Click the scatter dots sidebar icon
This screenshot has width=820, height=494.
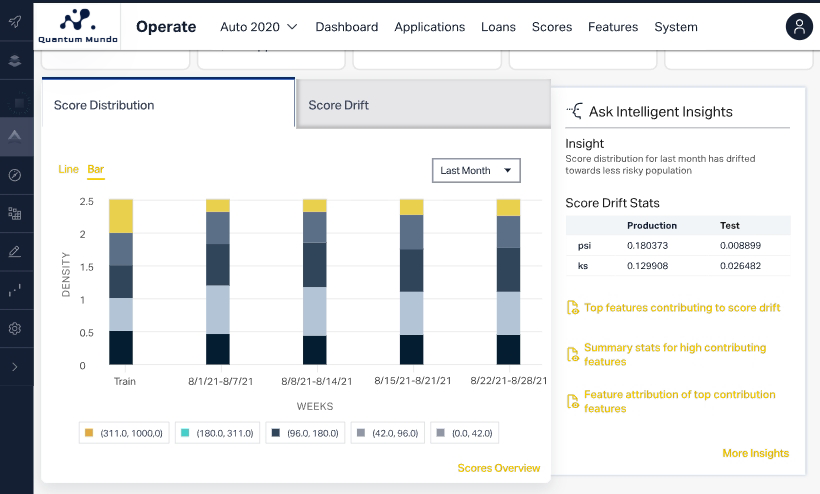tap(15, 290)
